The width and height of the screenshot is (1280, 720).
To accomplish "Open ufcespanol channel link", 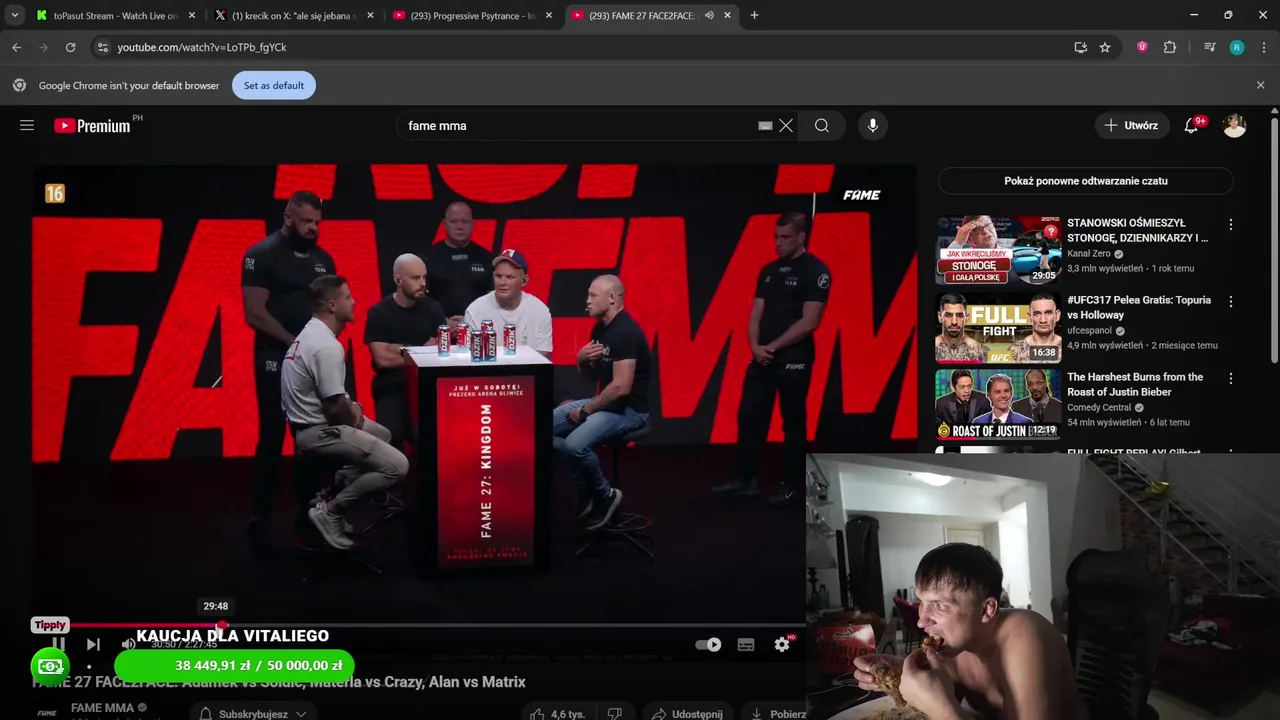I will (1090, 331).
